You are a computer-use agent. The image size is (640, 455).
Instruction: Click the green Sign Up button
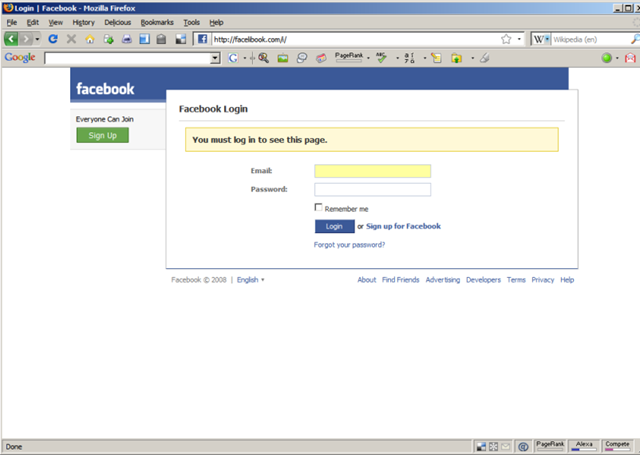tap(102, 135)
